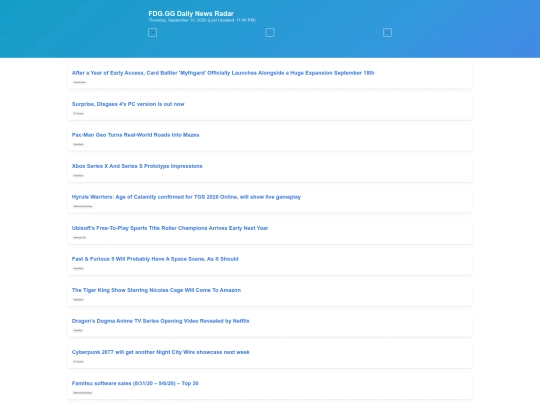This screenshot has width=540, height=405.
Task: Click the source tag under Famitsu sales headline
Action: 83,393
